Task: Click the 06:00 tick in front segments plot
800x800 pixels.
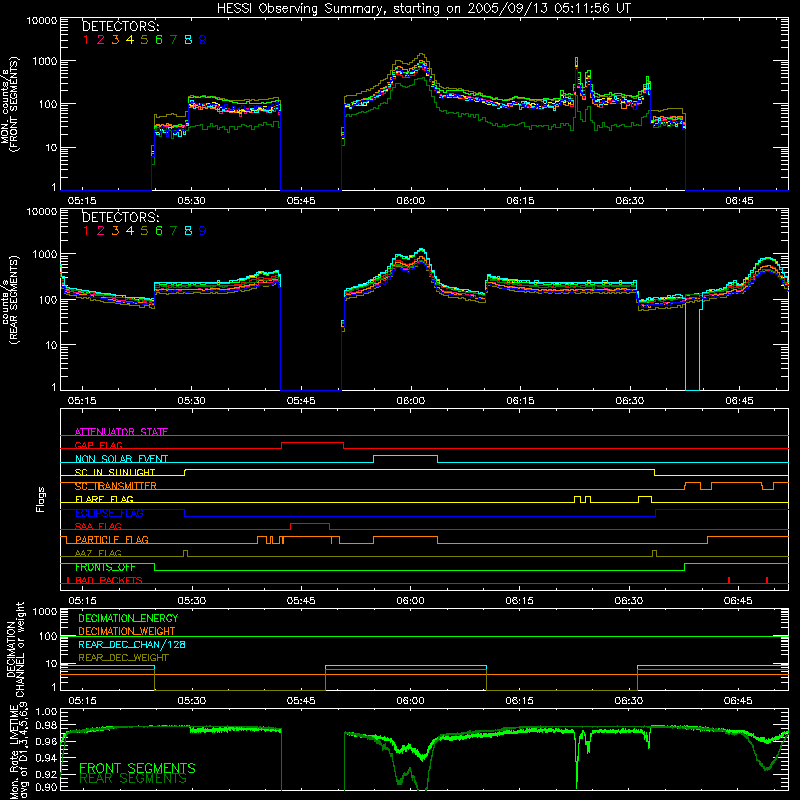Action: (x=411, y=201)
